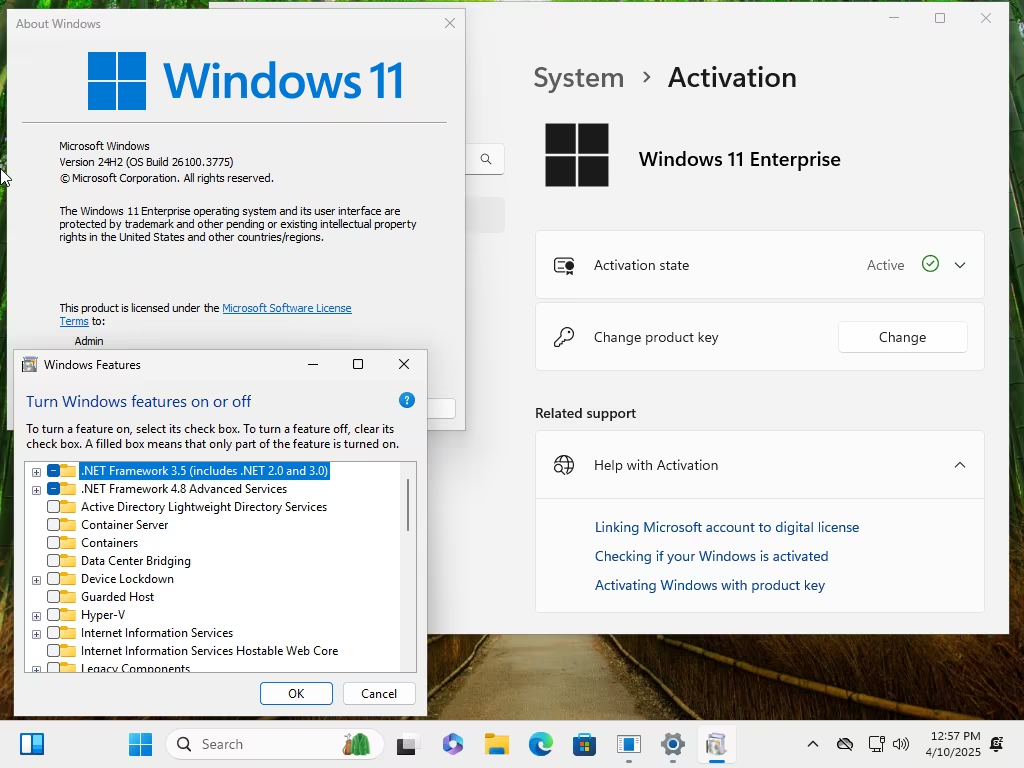
Task: Check the Guarded Host feature box
Action: coord(54,596)
